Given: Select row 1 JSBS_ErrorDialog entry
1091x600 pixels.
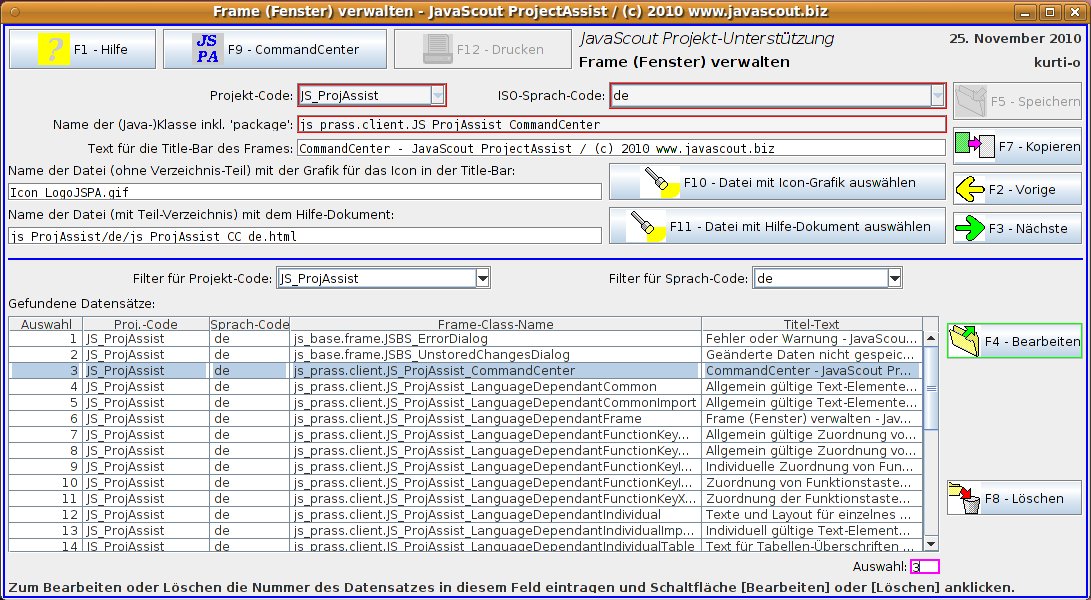Looking at the screenshot, I should pos(495,339).
